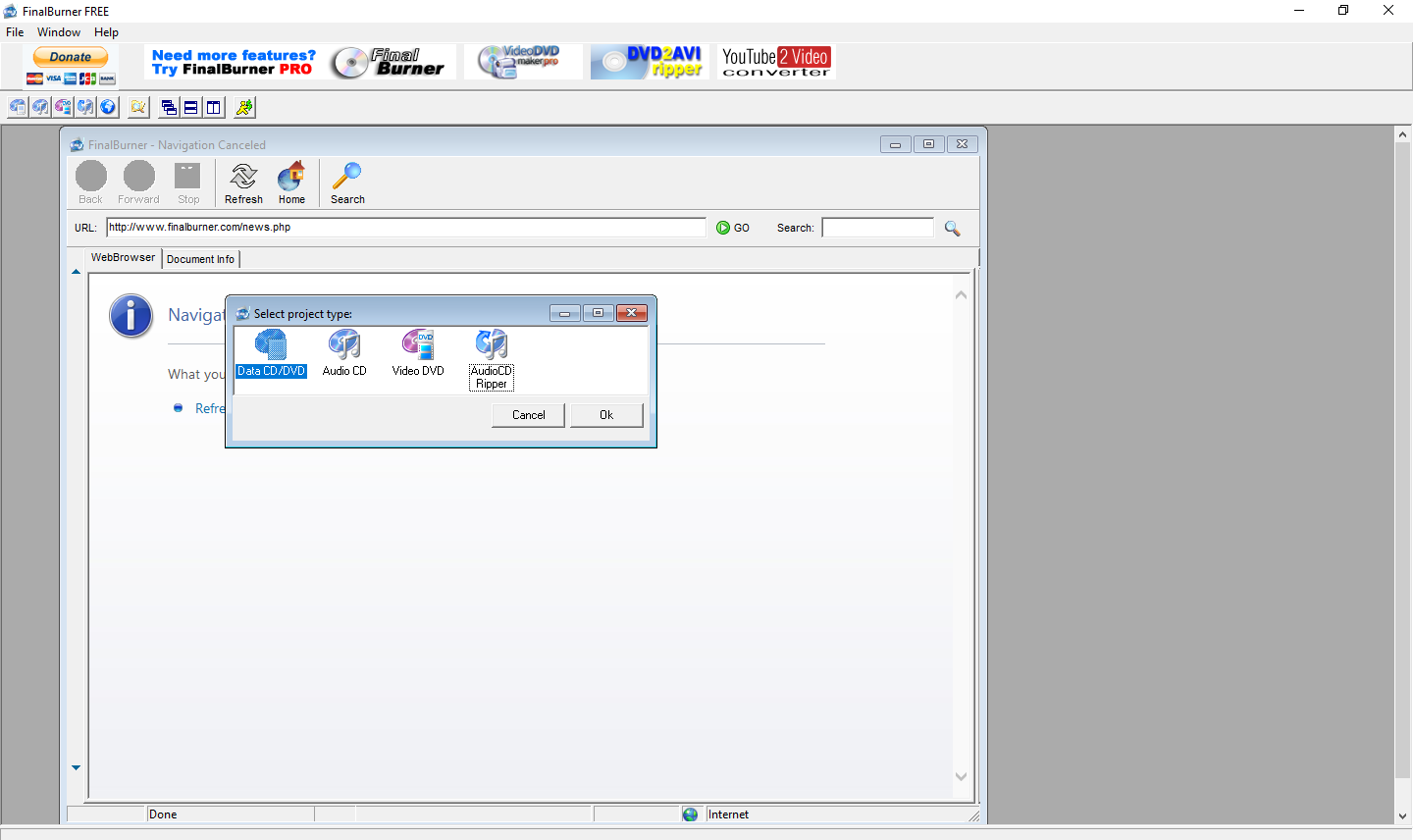
Task: Open the Window menu
Action: click(59, 32)
